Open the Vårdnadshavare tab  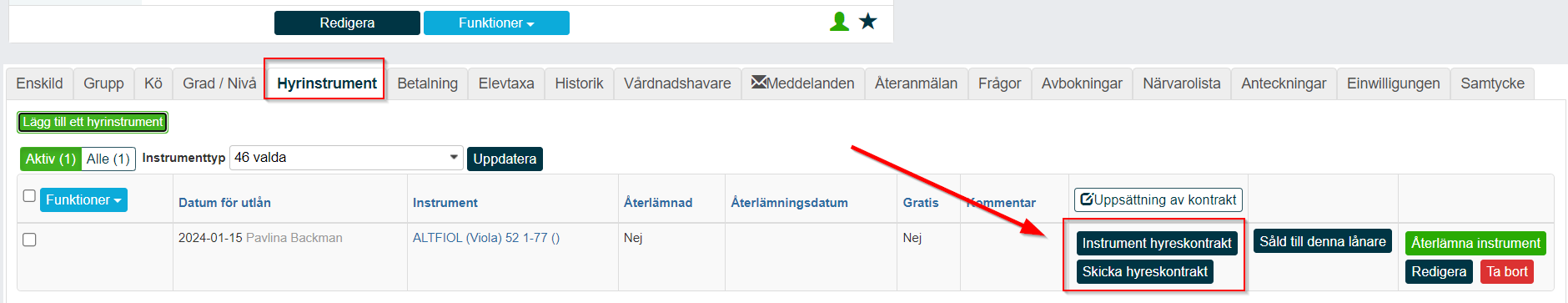[677, 83]
